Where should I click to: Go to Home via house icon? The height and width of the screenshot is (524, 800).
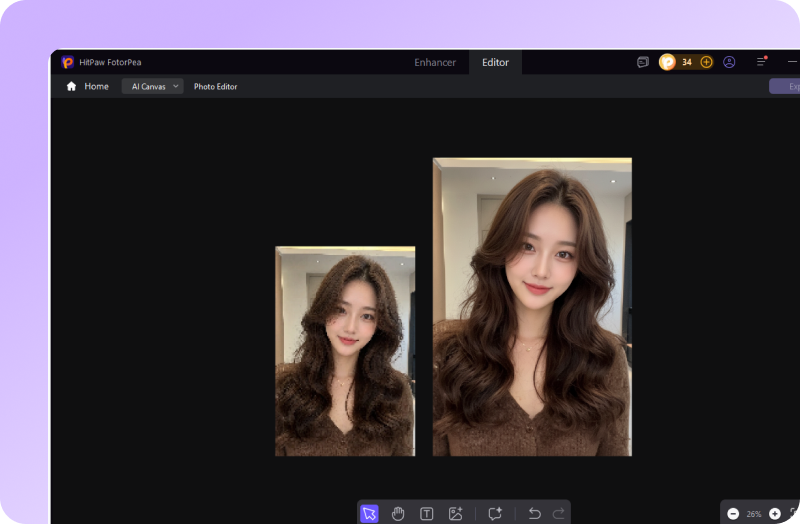71,86
